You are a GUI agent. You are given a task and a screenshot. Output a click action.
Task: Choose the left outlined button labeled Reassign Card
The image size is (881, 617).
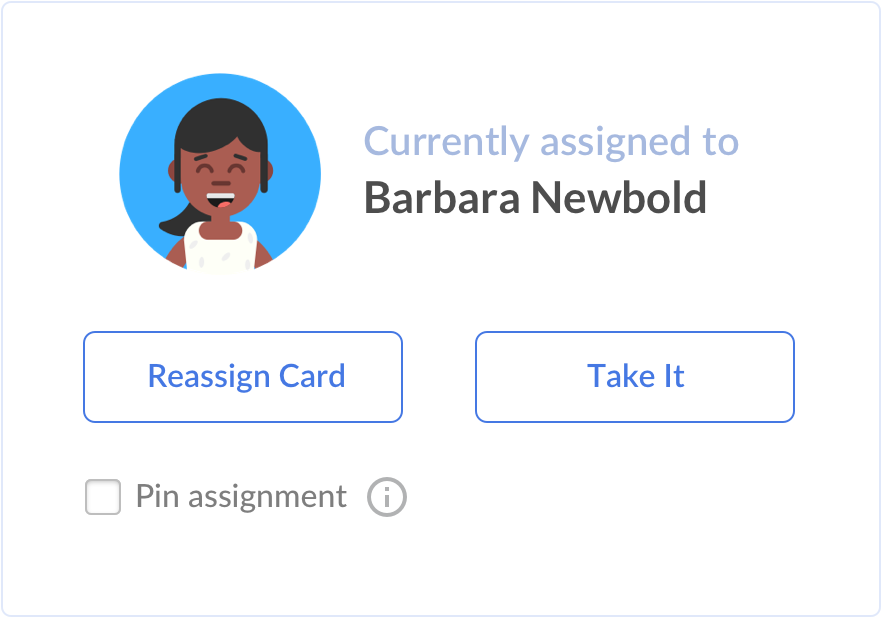coord(243,377)
